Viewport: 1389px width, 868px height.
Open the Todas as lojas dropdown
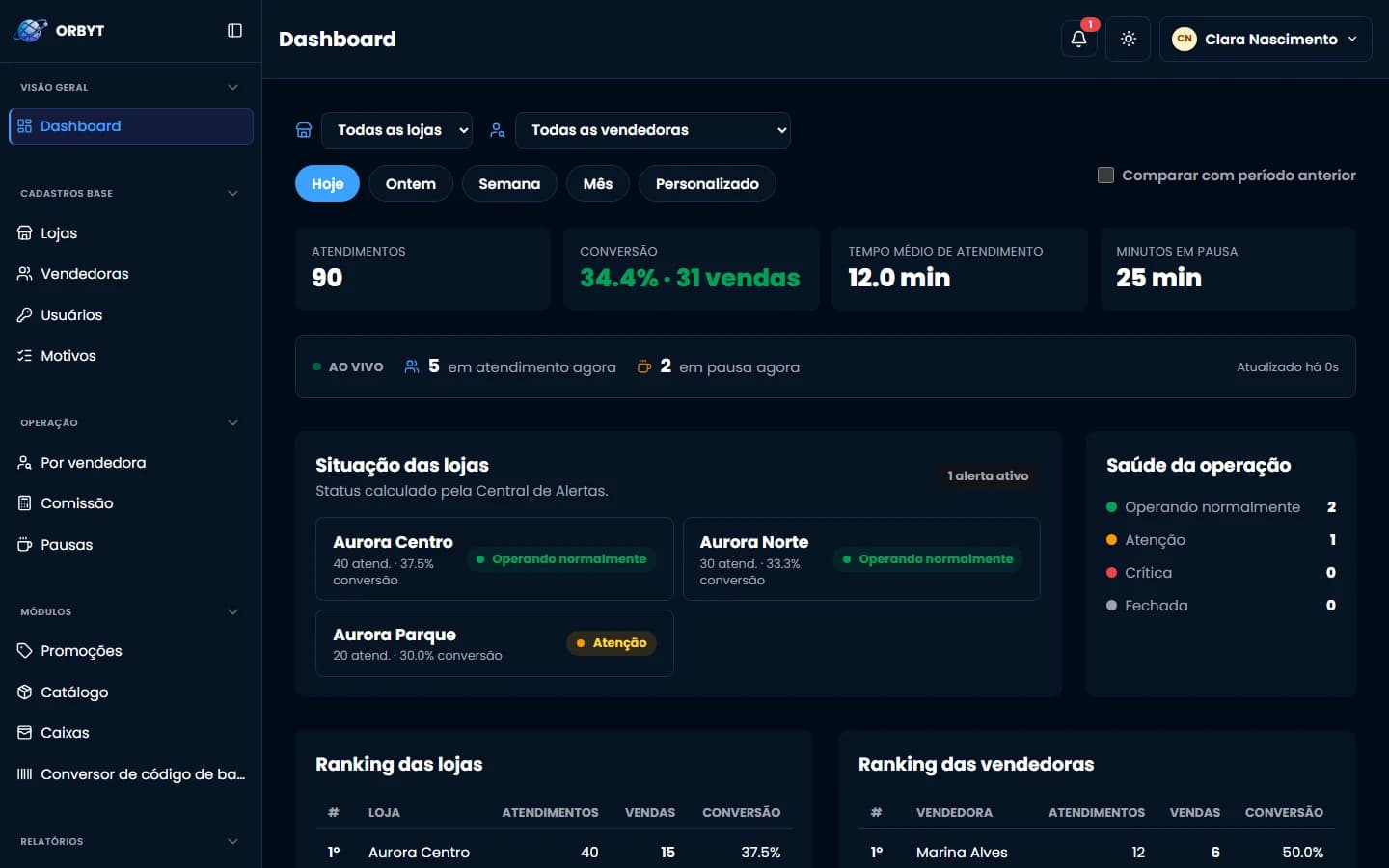[x=397, y=130]
